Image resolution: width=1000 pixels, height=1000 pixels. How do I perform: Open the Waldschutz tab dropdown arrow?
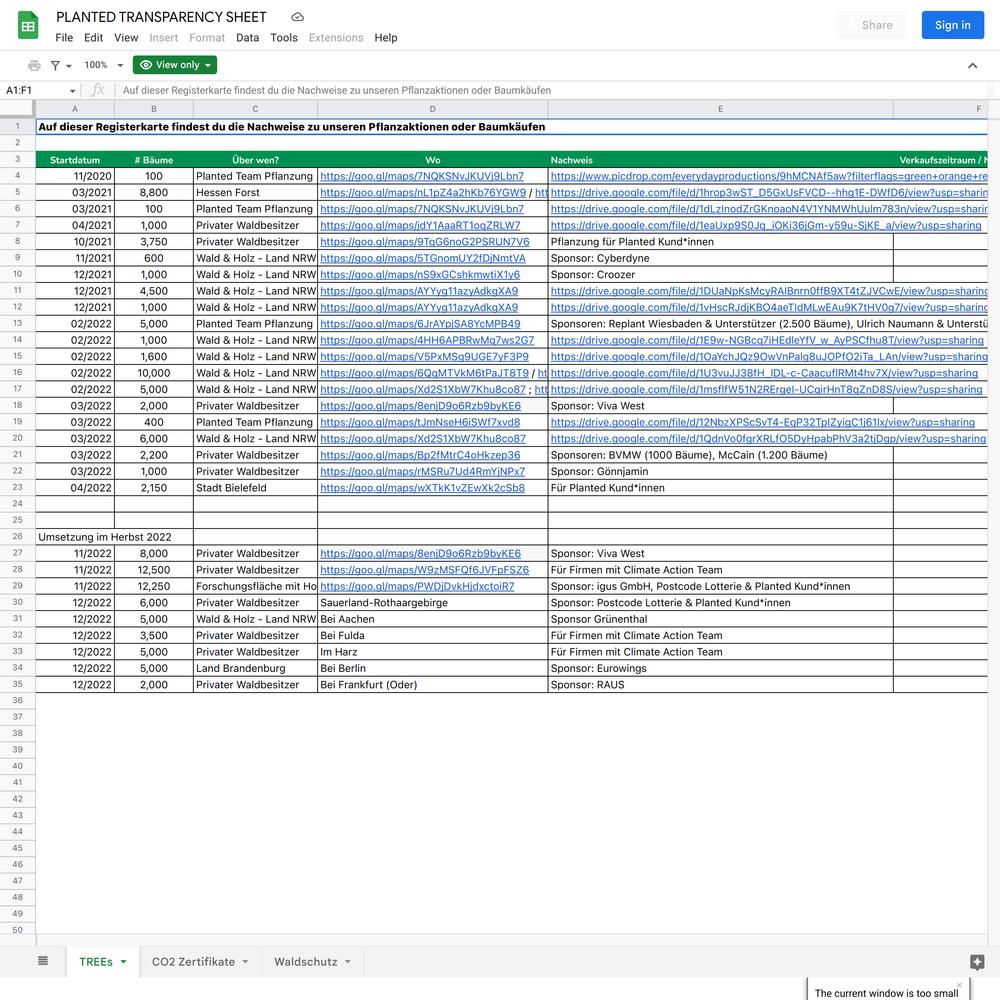(348, 962)
